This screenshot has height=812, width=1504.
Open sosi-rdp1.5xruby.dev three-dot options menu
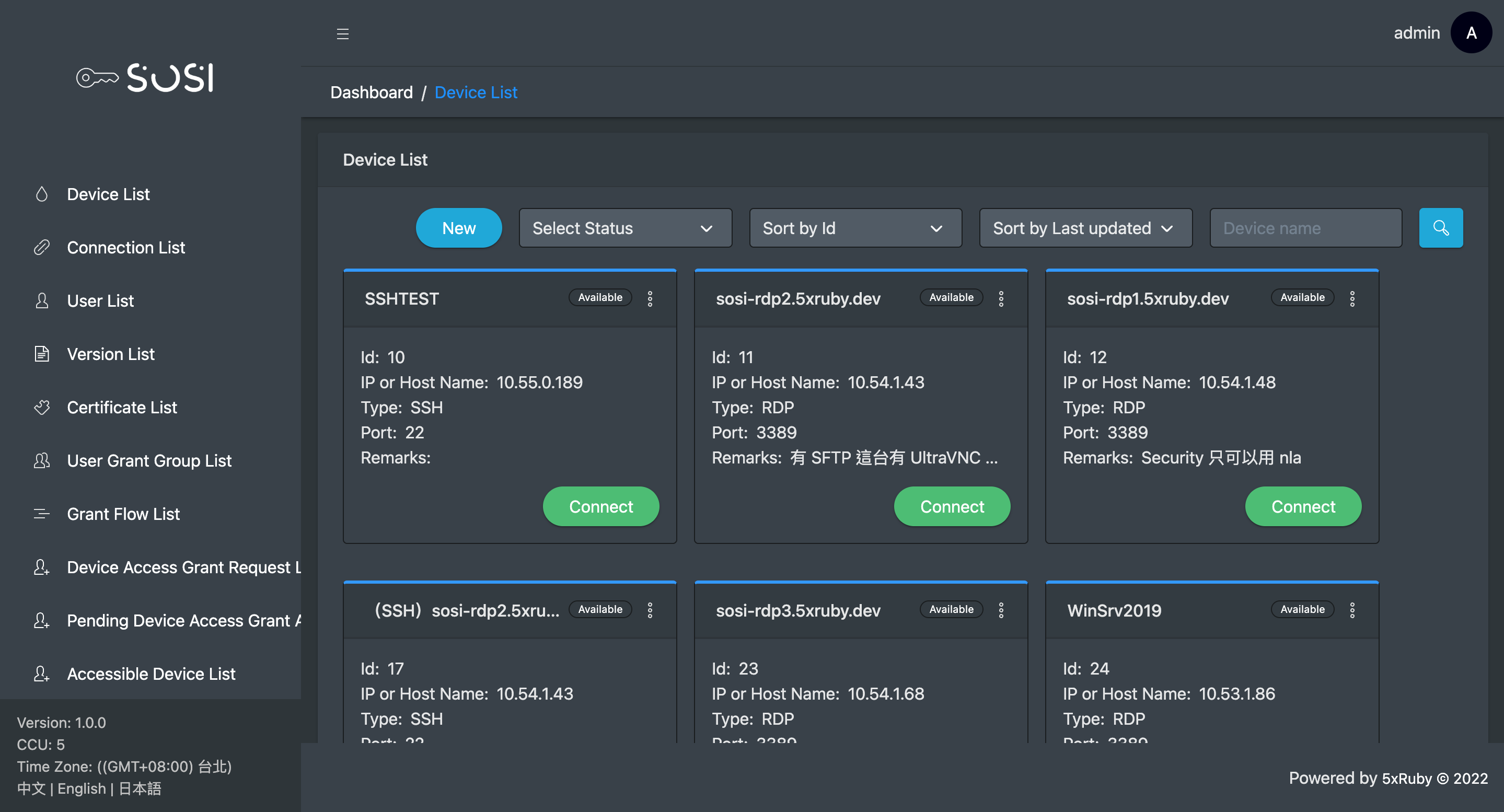1352,298
